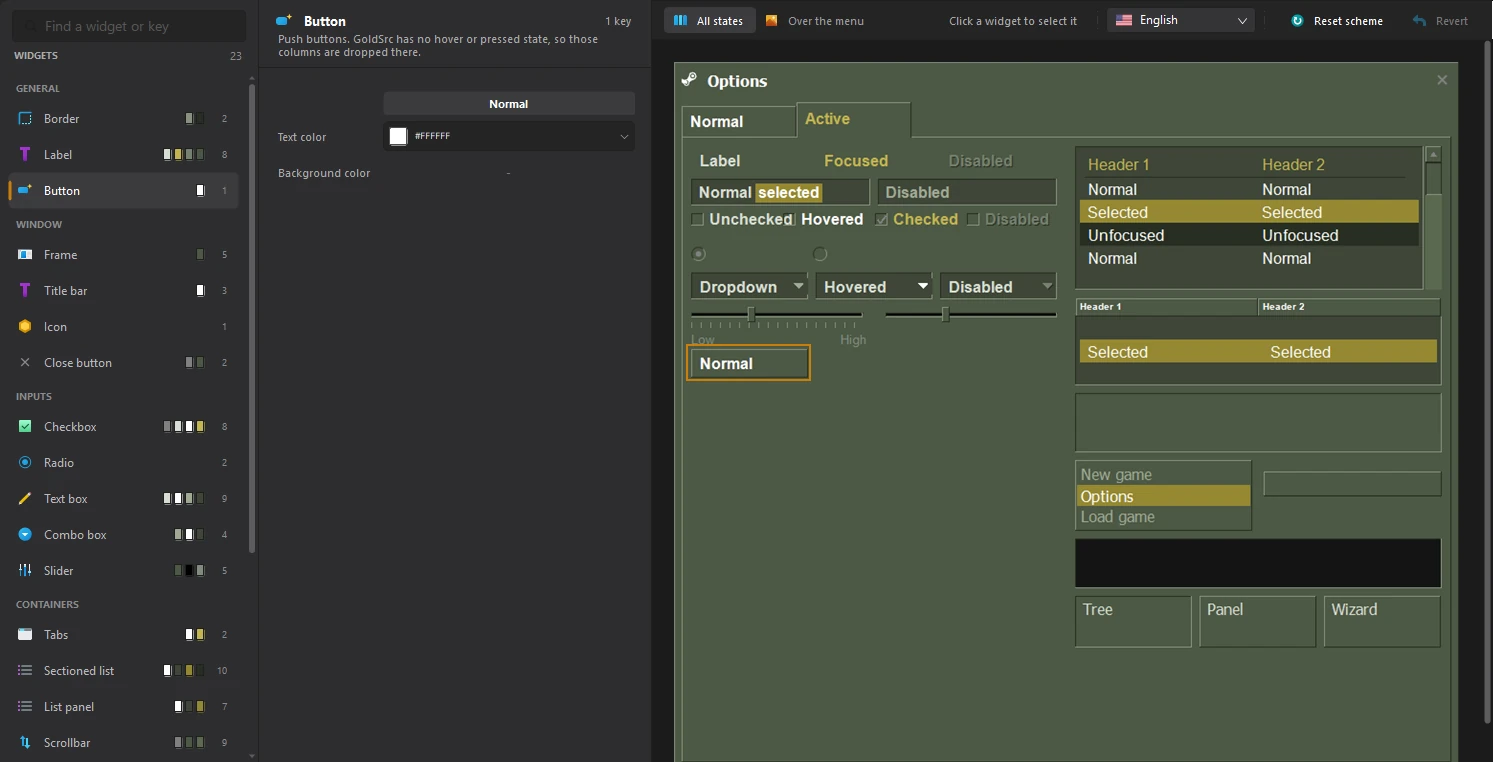
Task: Toggle the Checked checkbox in preview
Action: [881, 219]
